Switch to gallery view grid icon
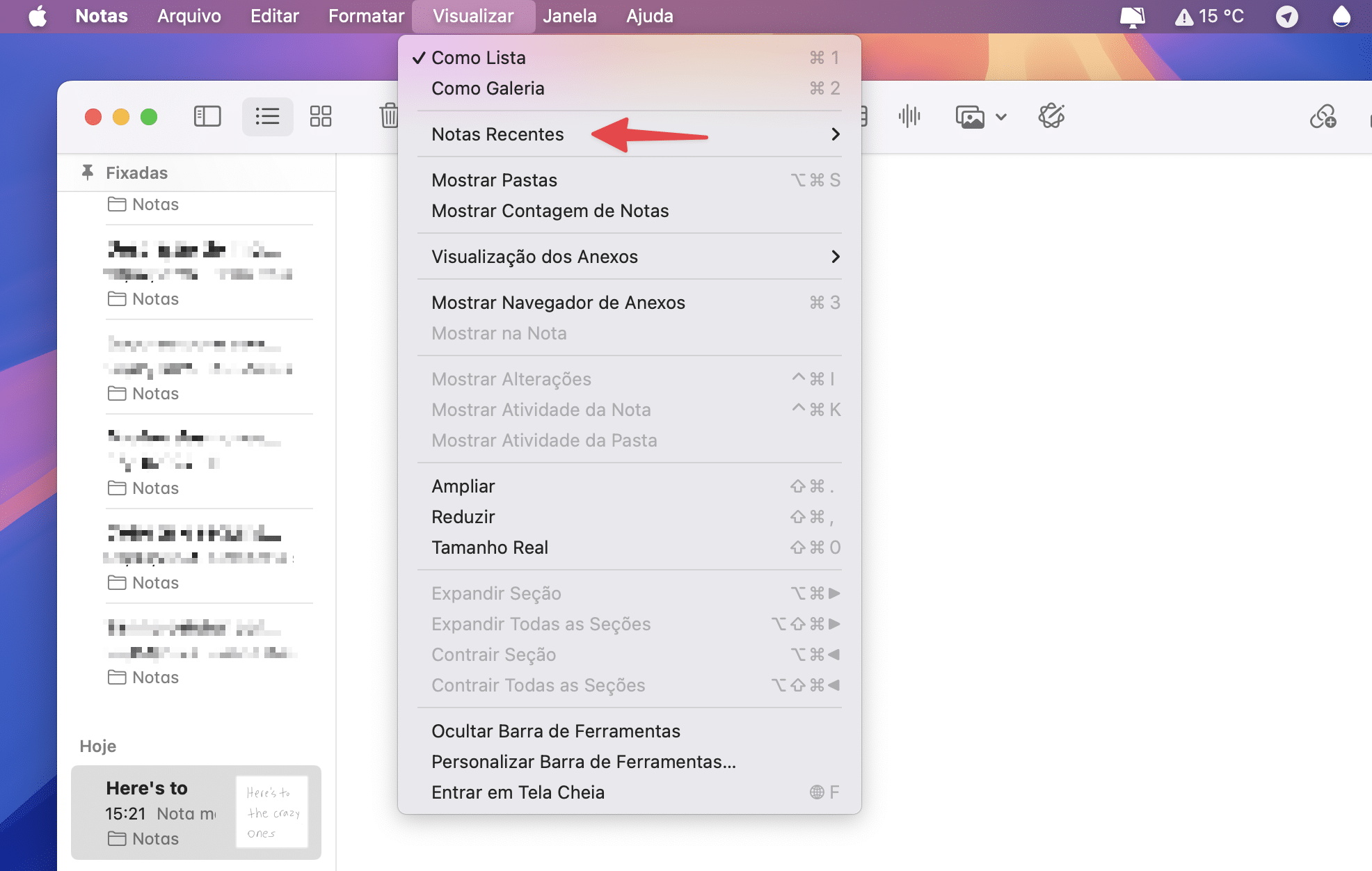Viewport: 1372px width, 871px height. pos(321,116)
